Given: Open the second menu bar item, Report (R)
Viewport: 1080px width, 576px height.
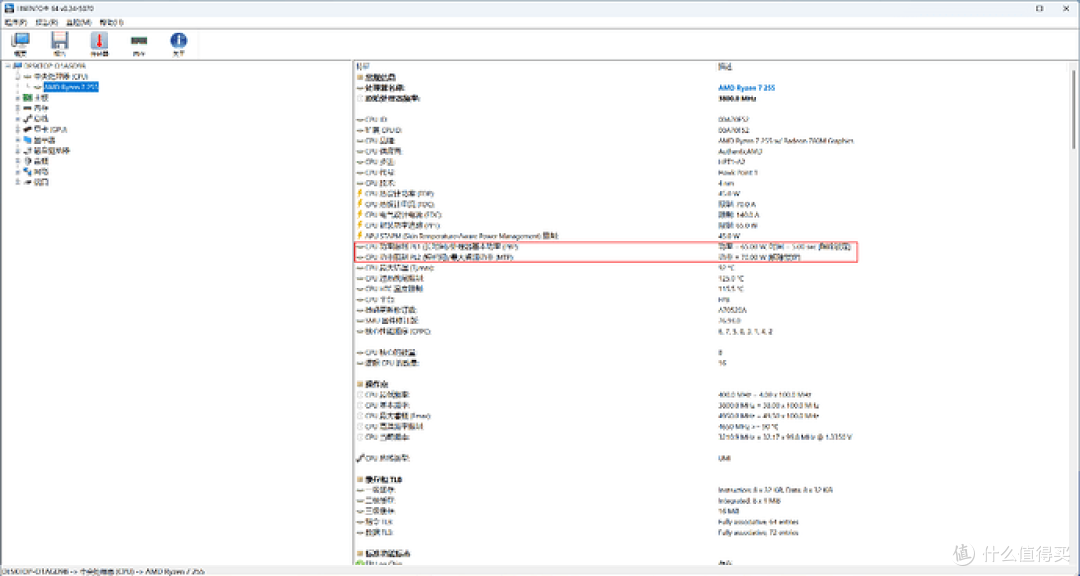Looking at the screenshot, I should 46,23.
